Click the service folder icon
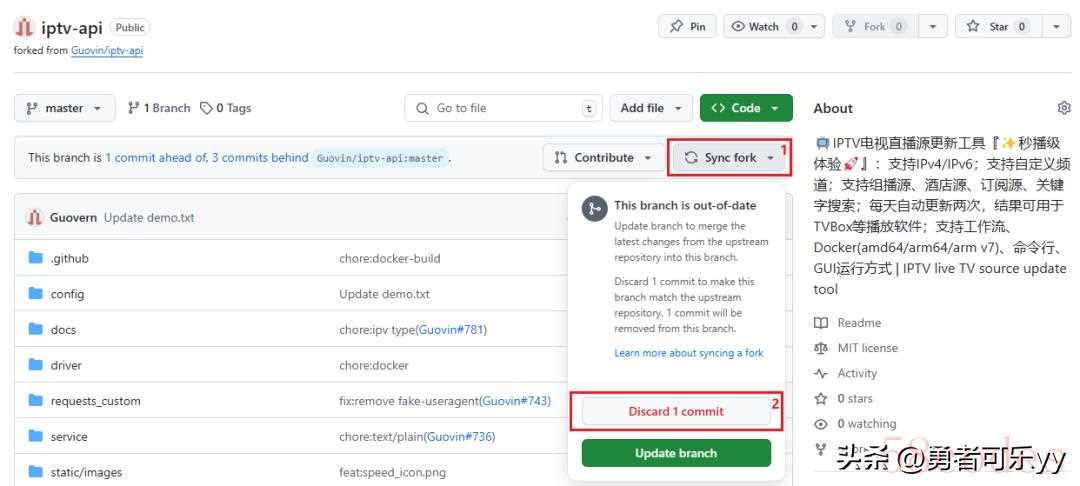Screen dimensions: 1080x486 36,436
